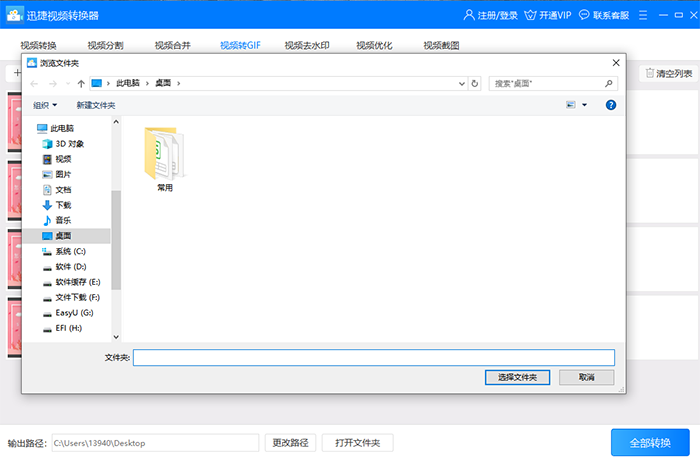The image size is (700, 460).
Task: Click 新建文件夹 button
Action: [x=96, y=105]
